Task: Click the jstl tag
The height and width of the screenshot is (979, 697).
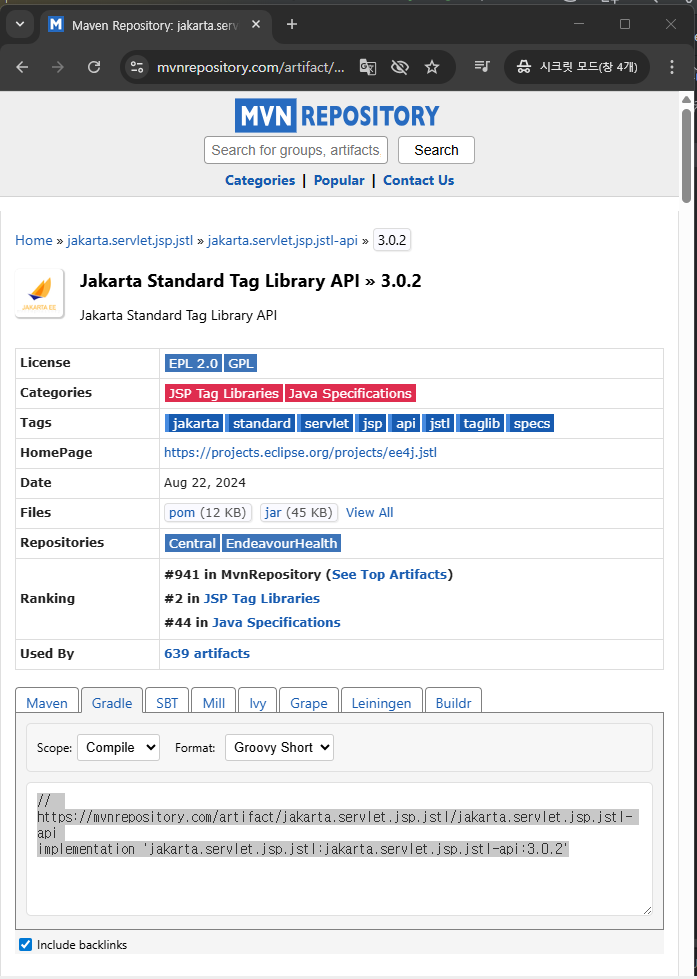Action: coord(438,423)
